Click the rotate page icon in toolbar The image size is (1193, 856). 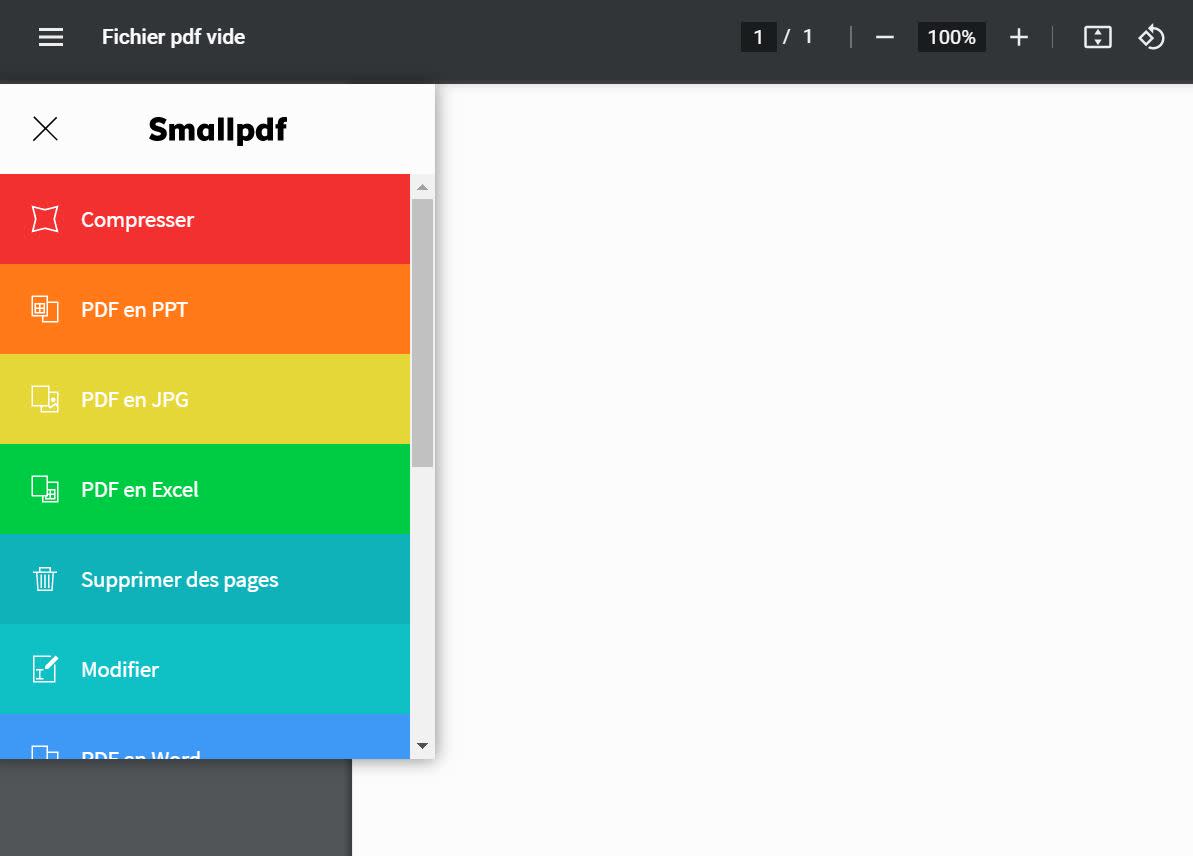[x=1152, y=37]
